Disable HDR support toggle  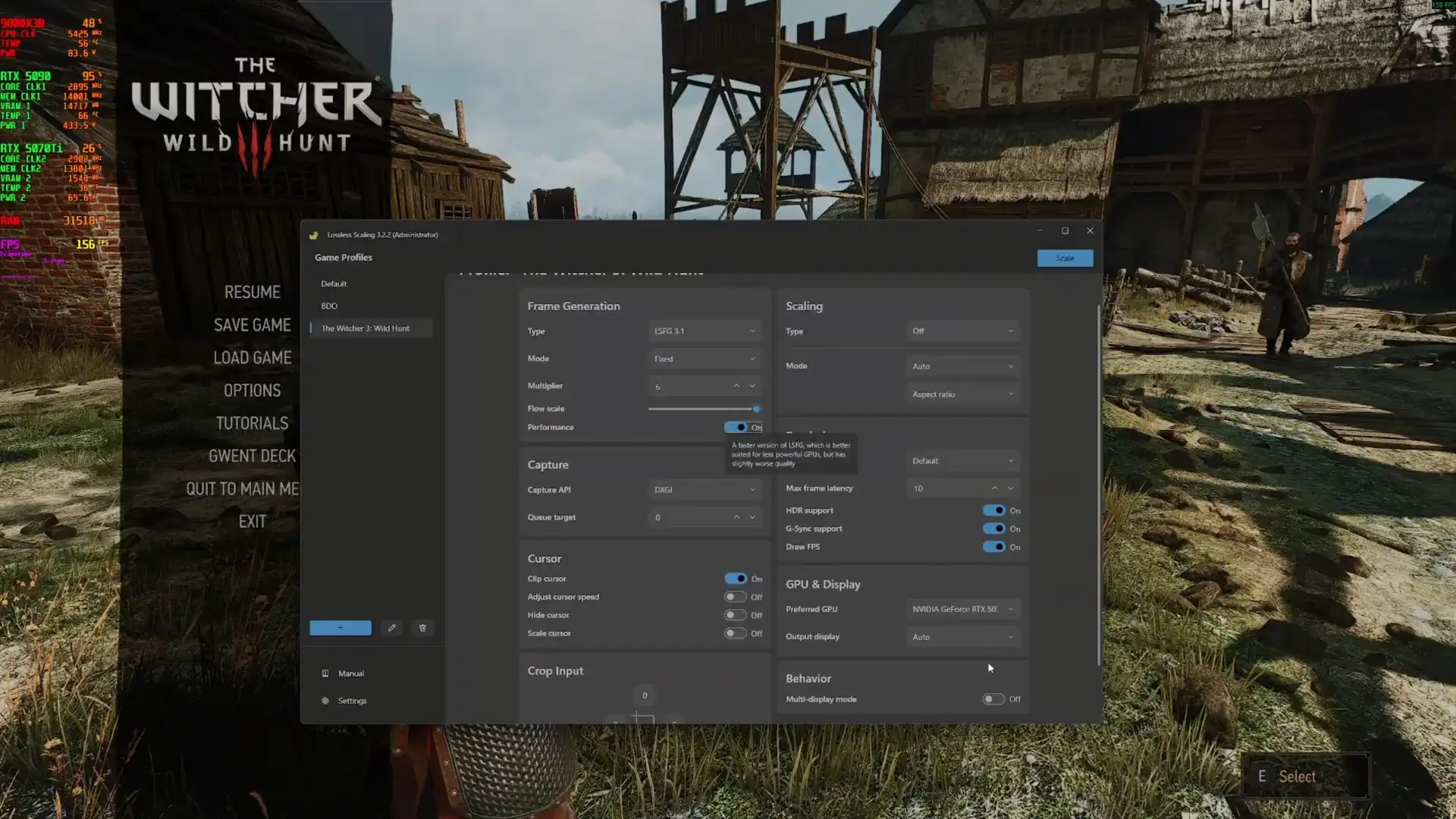(994, 510)
